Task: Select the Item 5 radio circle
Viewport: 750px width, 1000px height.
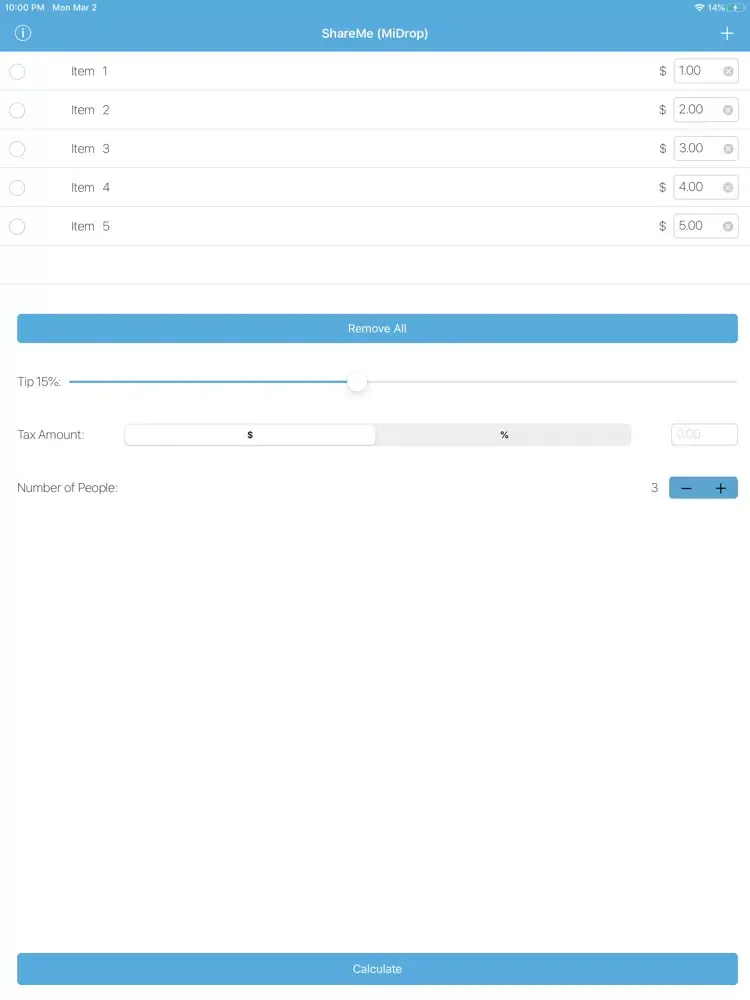Action: click(17, 226)
